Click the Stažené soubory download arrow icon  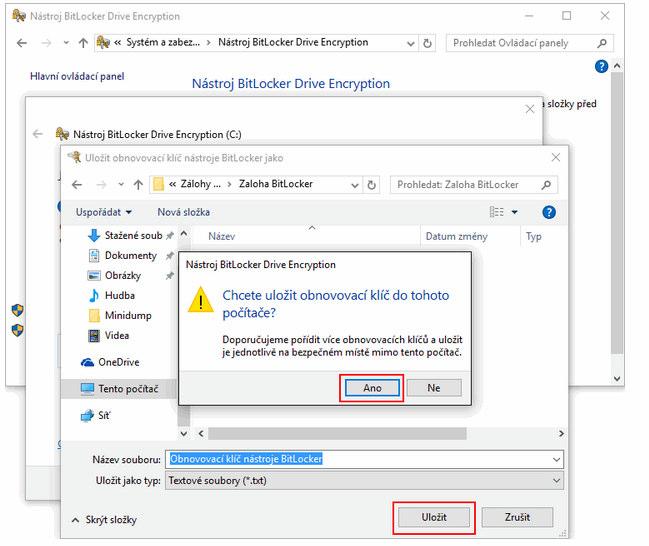click(94, 236)
